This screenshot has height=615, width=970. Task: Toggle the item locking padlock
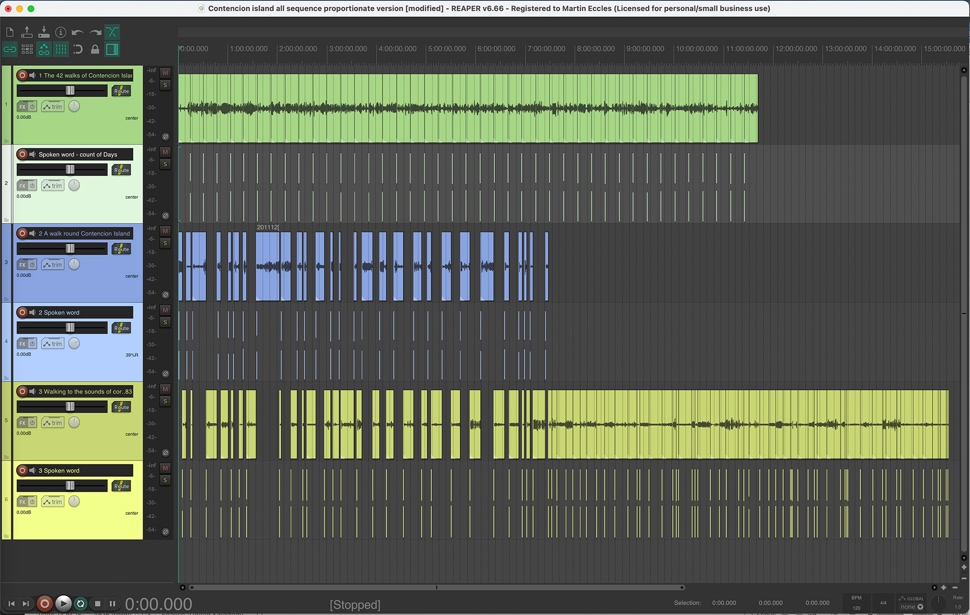tap(95, 49)
